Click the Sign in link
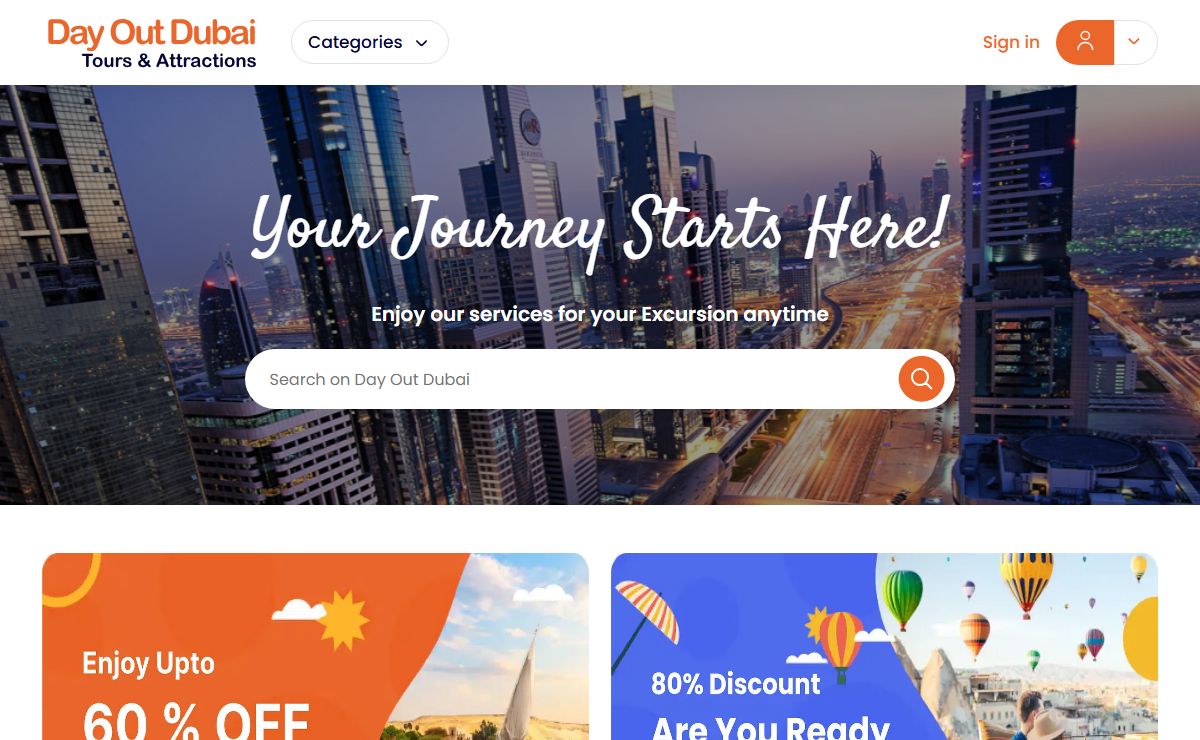Viewport: 1200px width, 740px height. click(x=1010, y=42)
